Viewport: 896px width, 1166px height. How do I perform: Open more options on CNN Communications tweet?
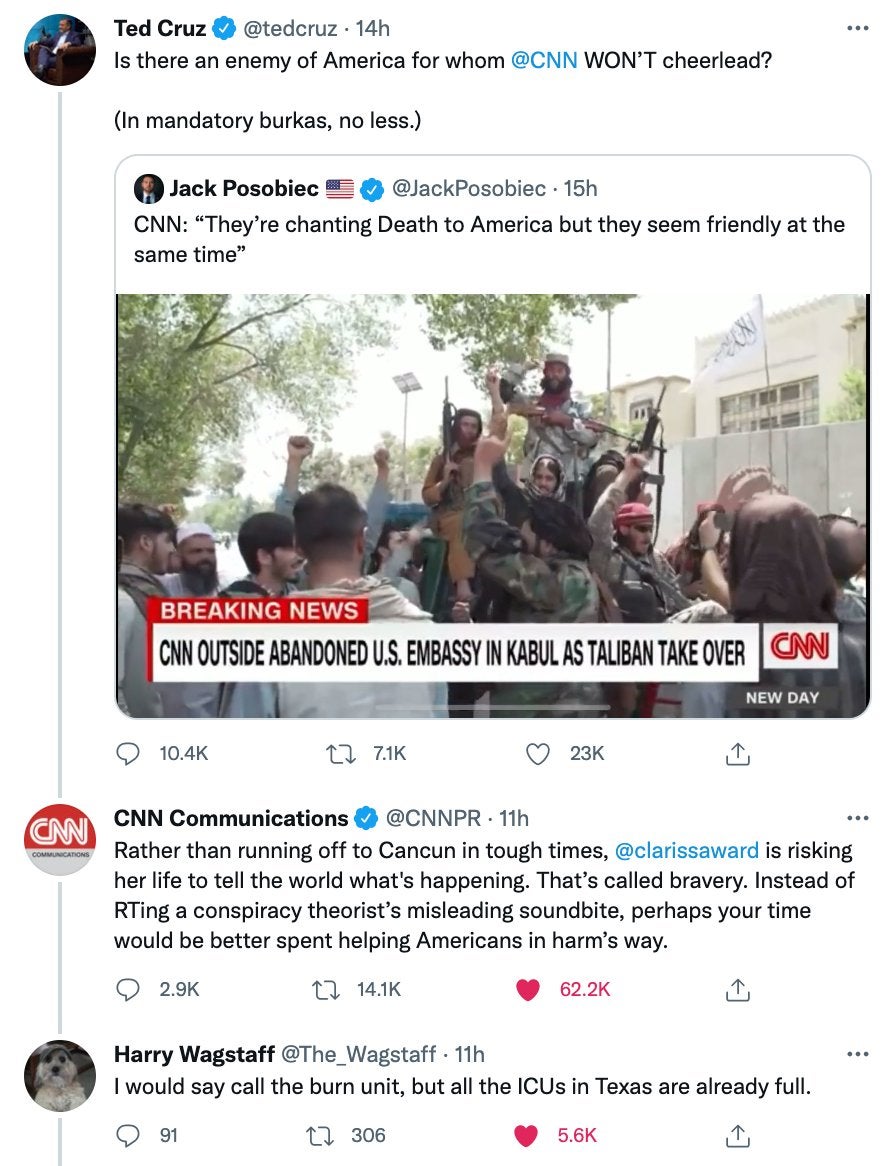[857, 818]
